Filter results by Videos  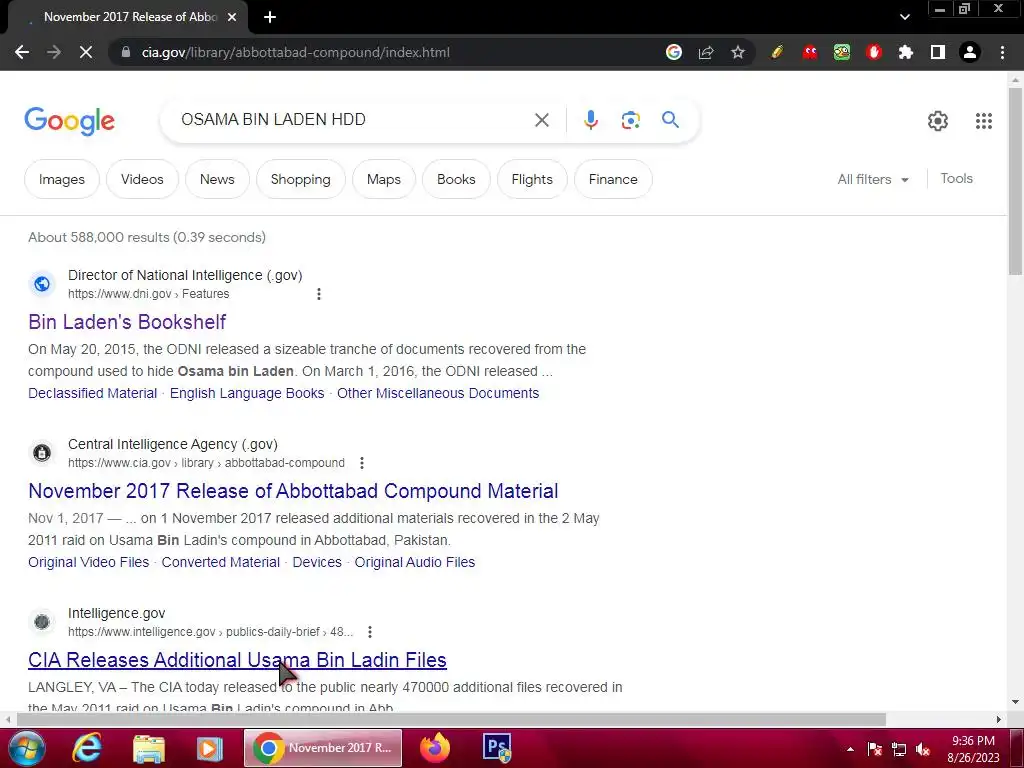[142, 179]
